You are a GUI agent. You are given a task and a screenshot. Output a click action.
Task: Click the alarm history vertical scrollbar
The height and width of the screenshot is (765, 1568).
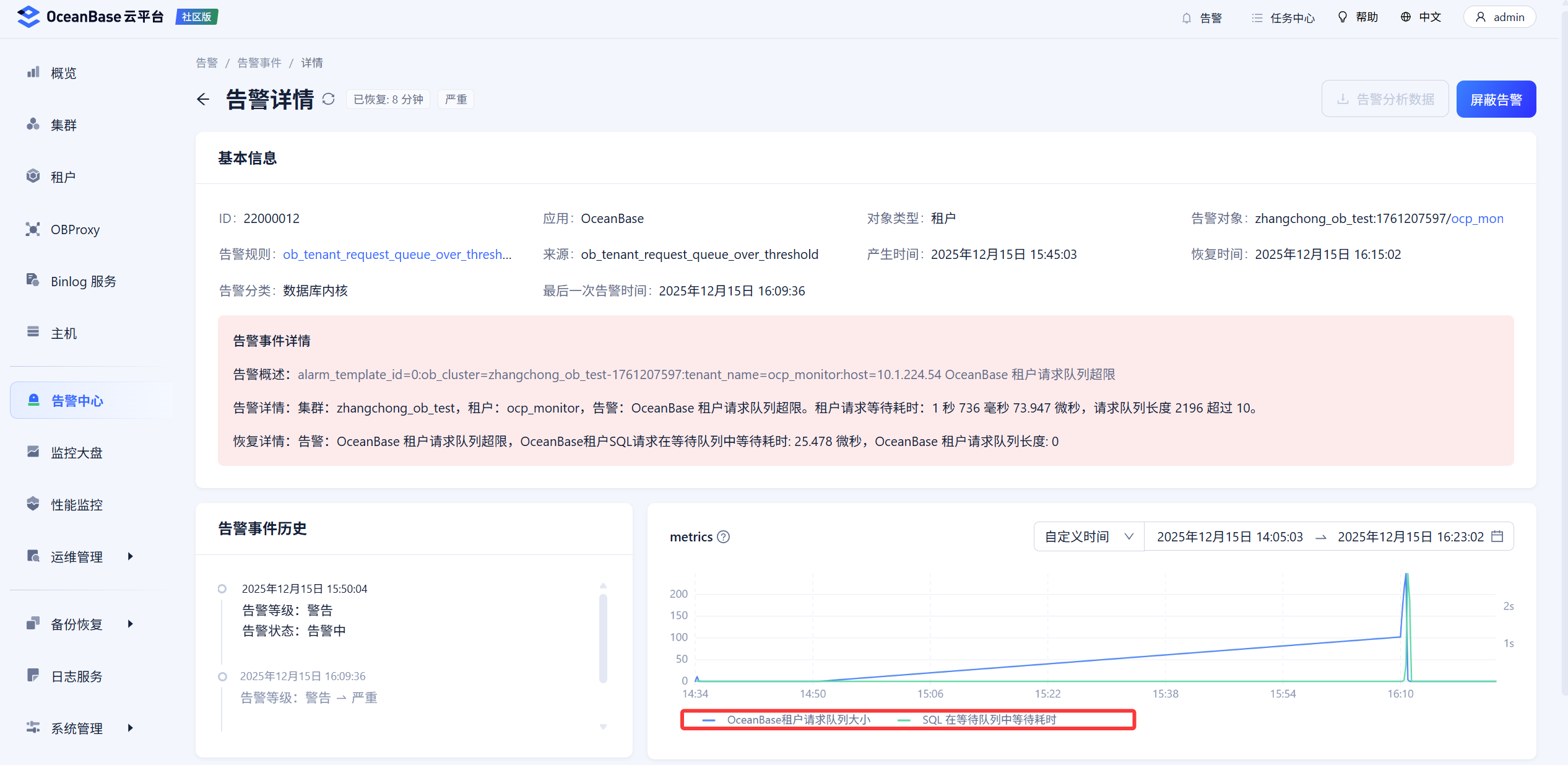coord(603,638)
